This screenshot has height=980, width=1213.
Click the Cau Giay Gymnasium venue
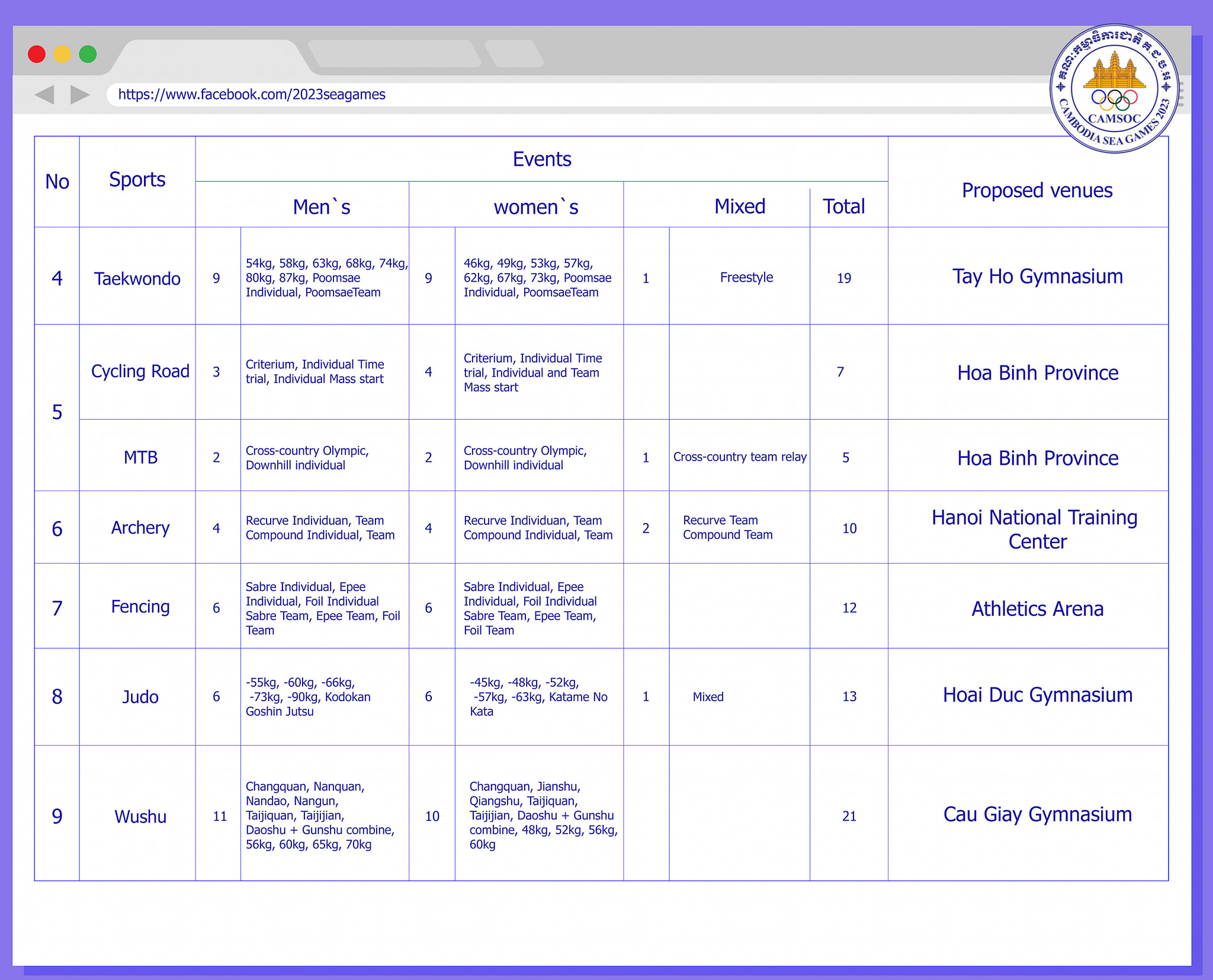click(1038, 815)
